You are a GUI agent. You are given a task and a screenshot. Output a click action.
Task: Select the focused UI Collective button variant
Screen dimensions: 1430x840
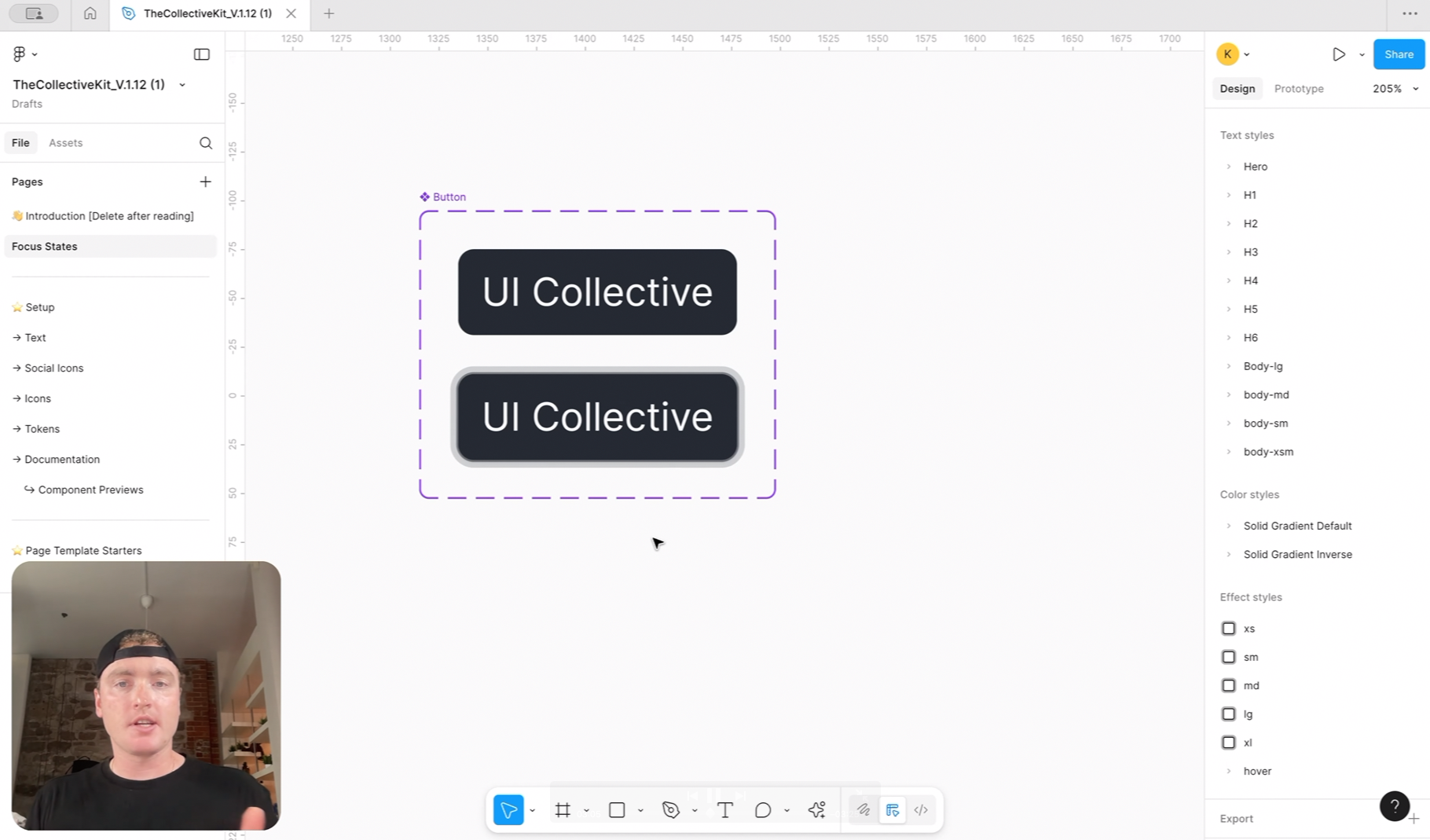click(x=597, y=417)
